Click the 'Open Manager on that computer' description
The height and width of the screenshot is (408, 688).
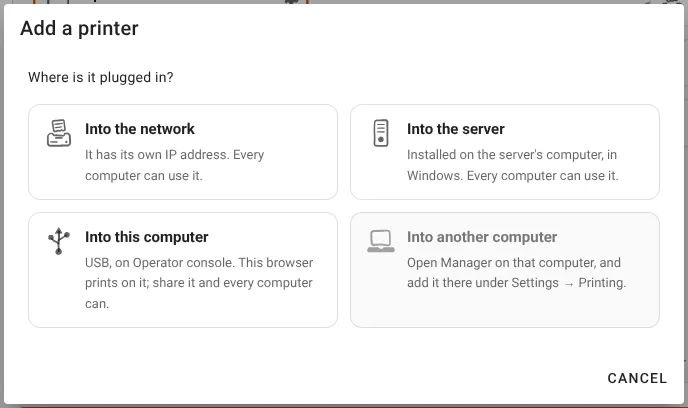pyautogui.click(x=516, y=272)
